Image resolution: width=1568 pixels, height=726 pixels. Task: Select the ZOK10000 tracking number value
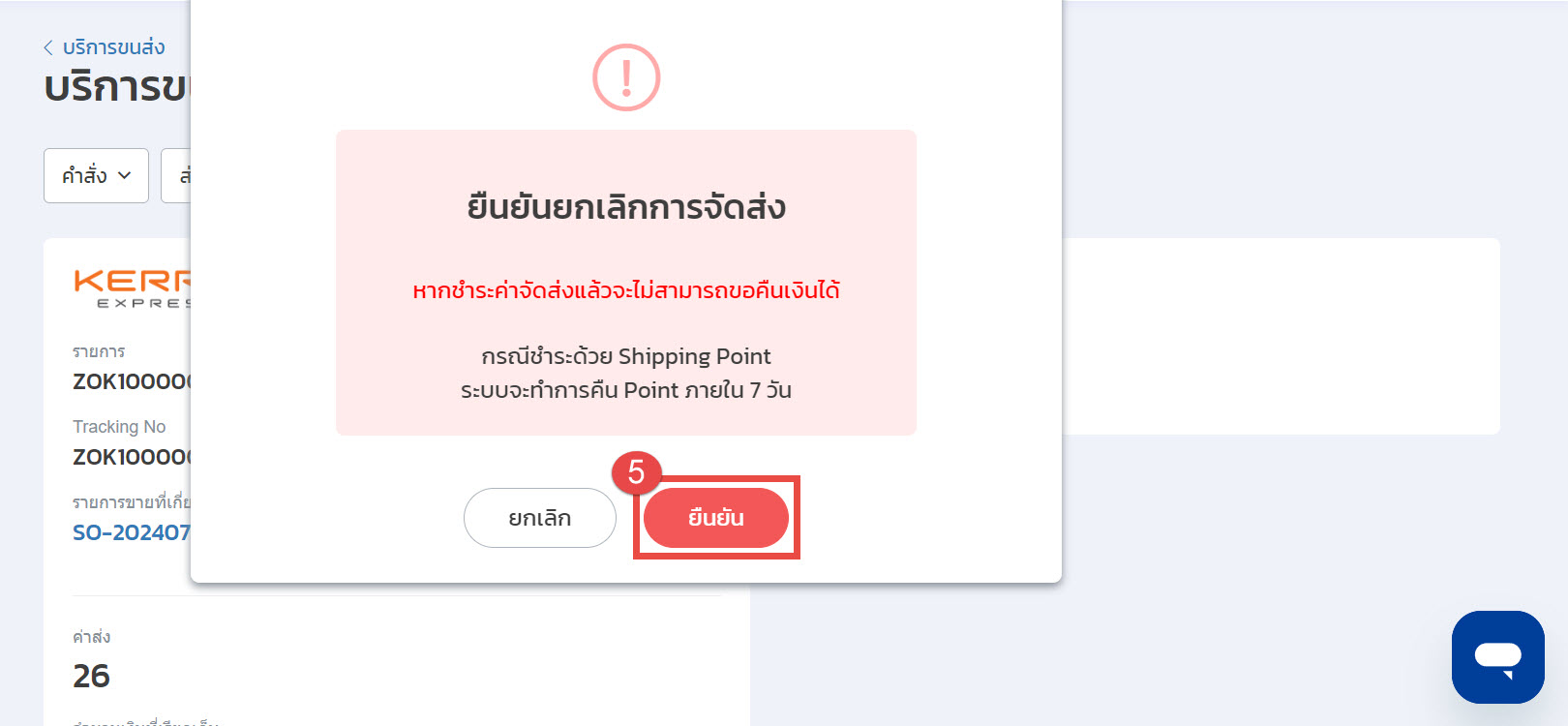[x=133, y=457]
